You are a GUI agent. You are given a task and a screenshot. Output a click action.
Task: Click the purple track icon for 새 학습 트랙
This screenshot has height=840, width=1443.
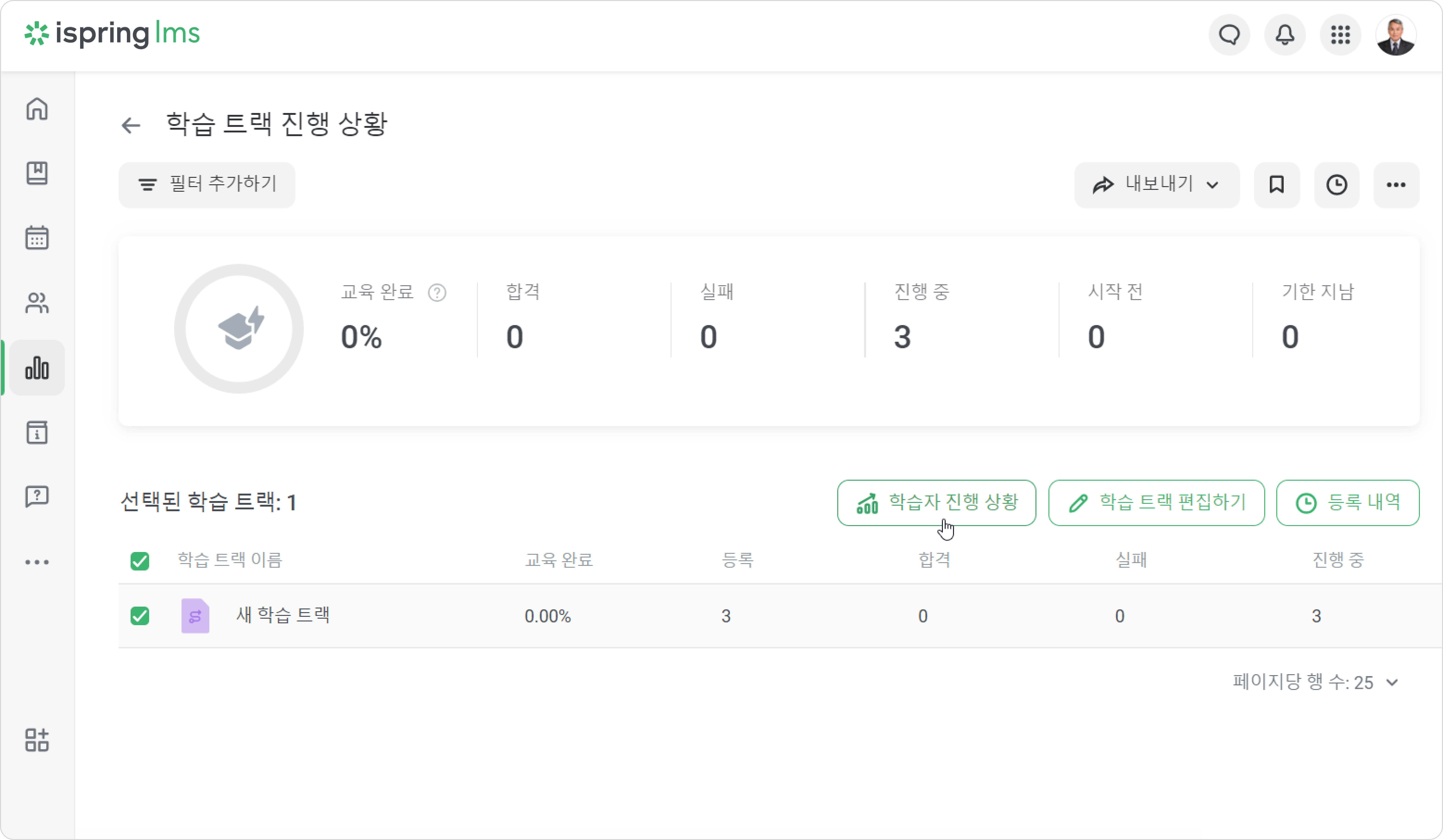[x=195, y=616]
